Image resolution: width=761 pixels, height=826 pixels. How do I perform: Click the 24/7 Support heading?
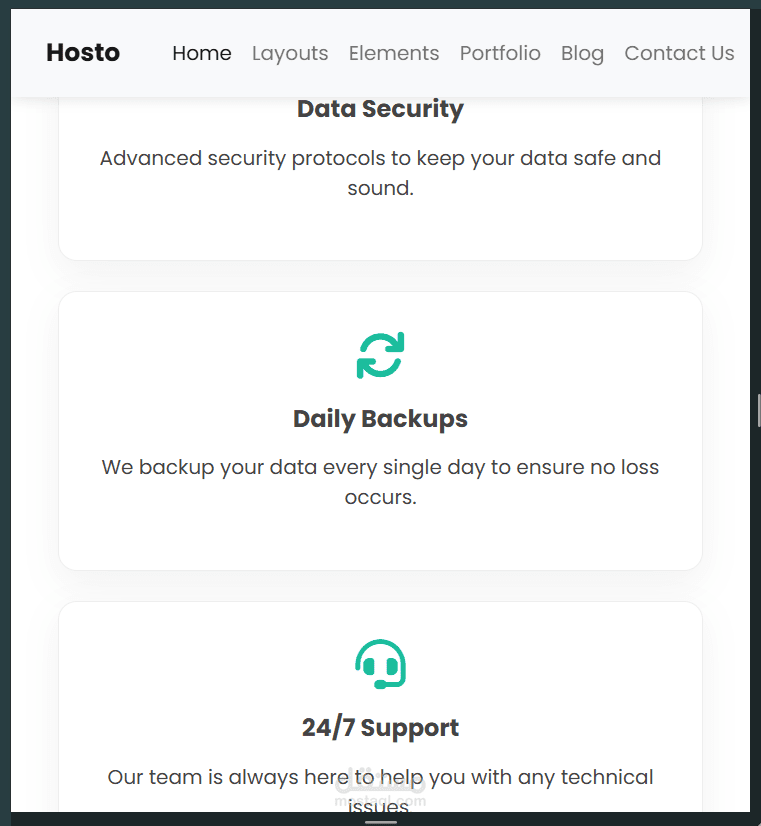(x=380, y=728)
